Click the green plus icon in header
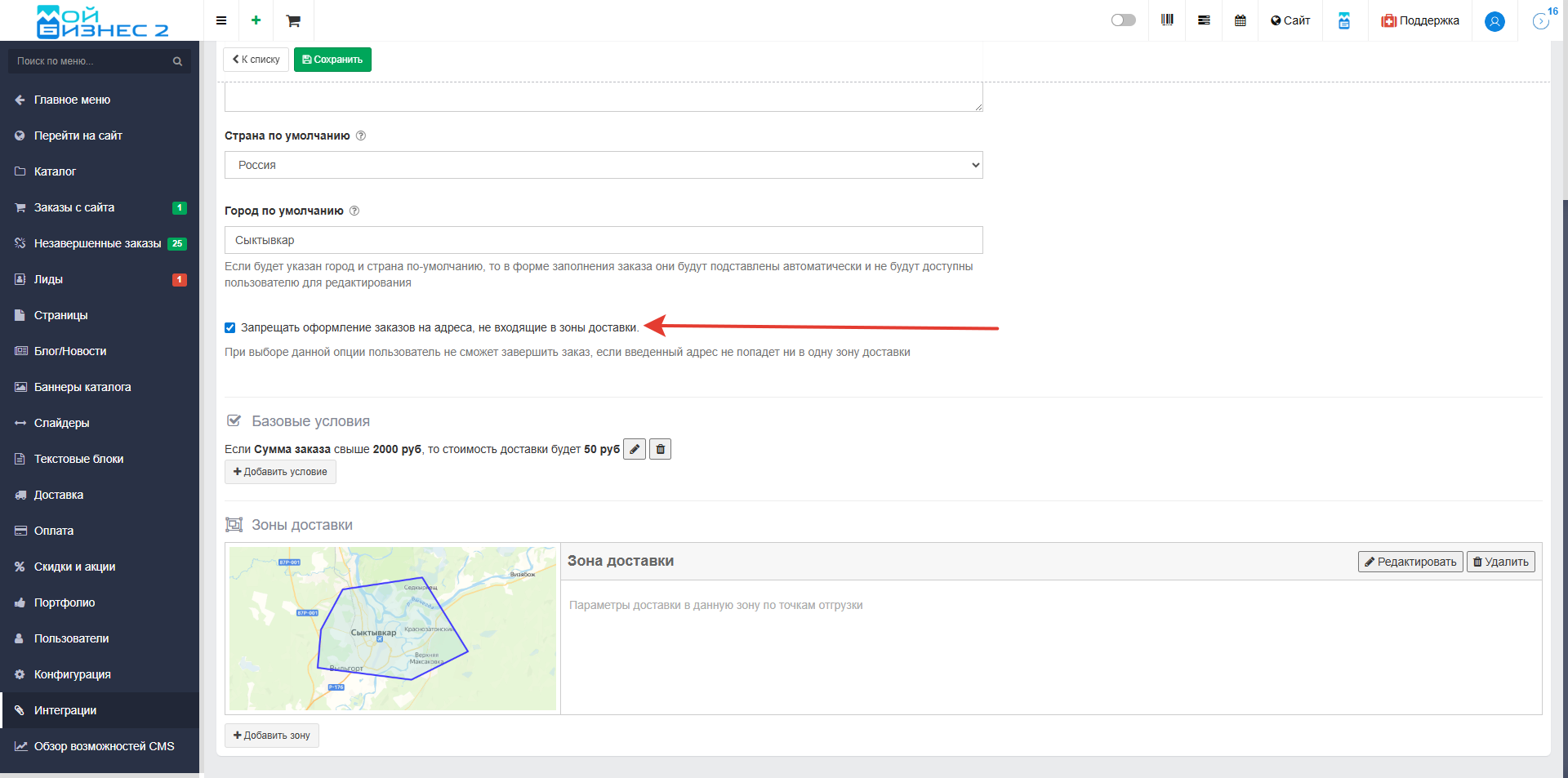Image resolution: width=1568 pixels, height=778 pixels. [x=256, y=20]
